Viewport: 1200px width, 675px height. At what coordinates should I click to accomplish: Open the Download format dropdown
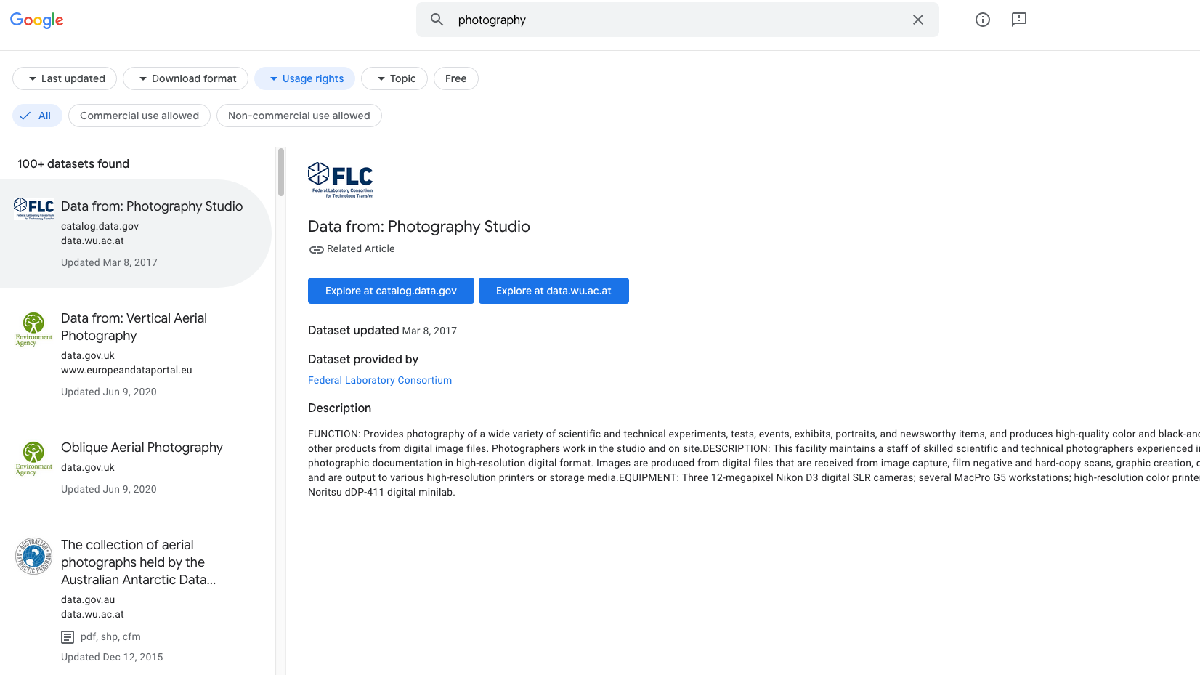(x=185, y=78)
